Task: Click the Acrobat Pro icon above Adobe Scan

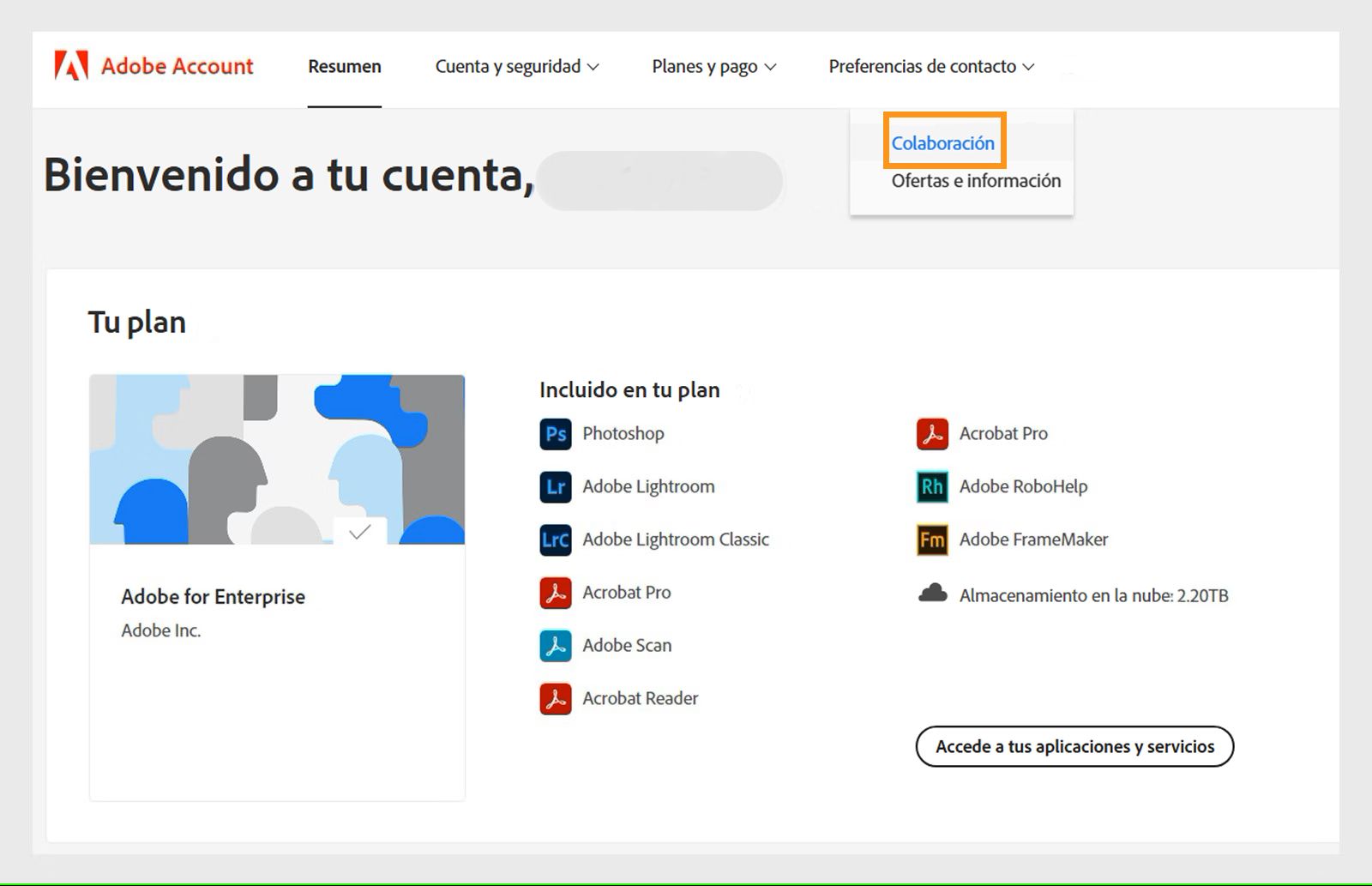Action: 556,593
